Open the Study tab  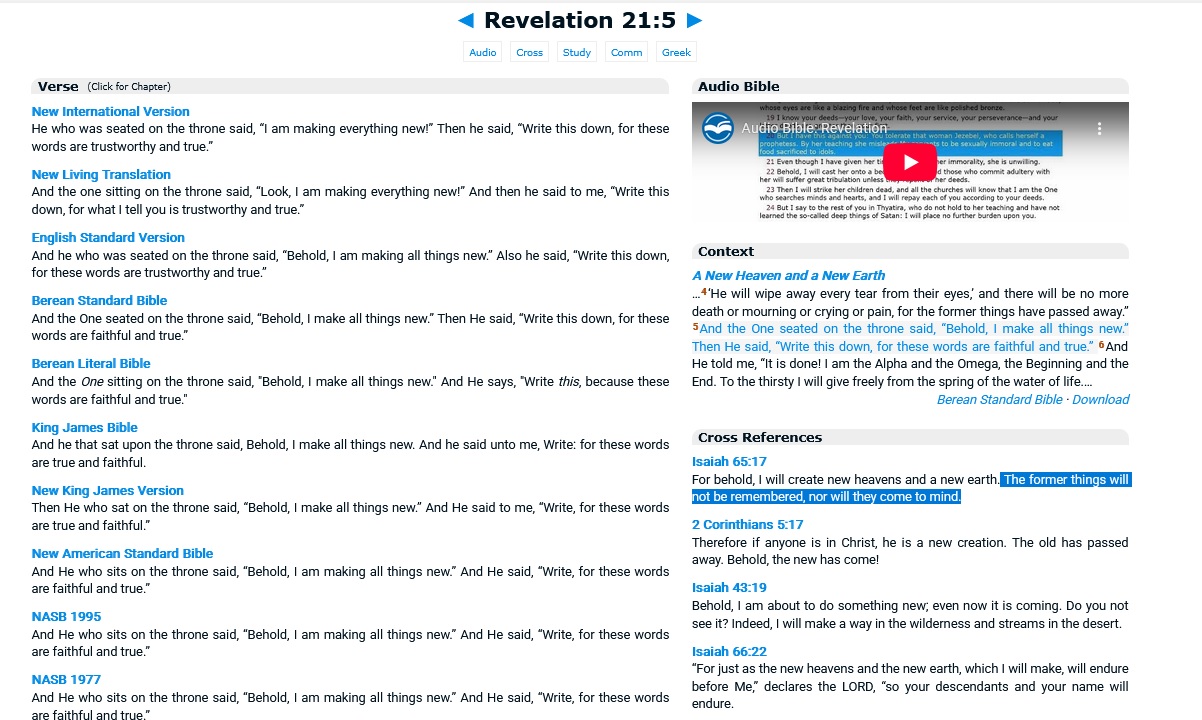tap(577, 52)
